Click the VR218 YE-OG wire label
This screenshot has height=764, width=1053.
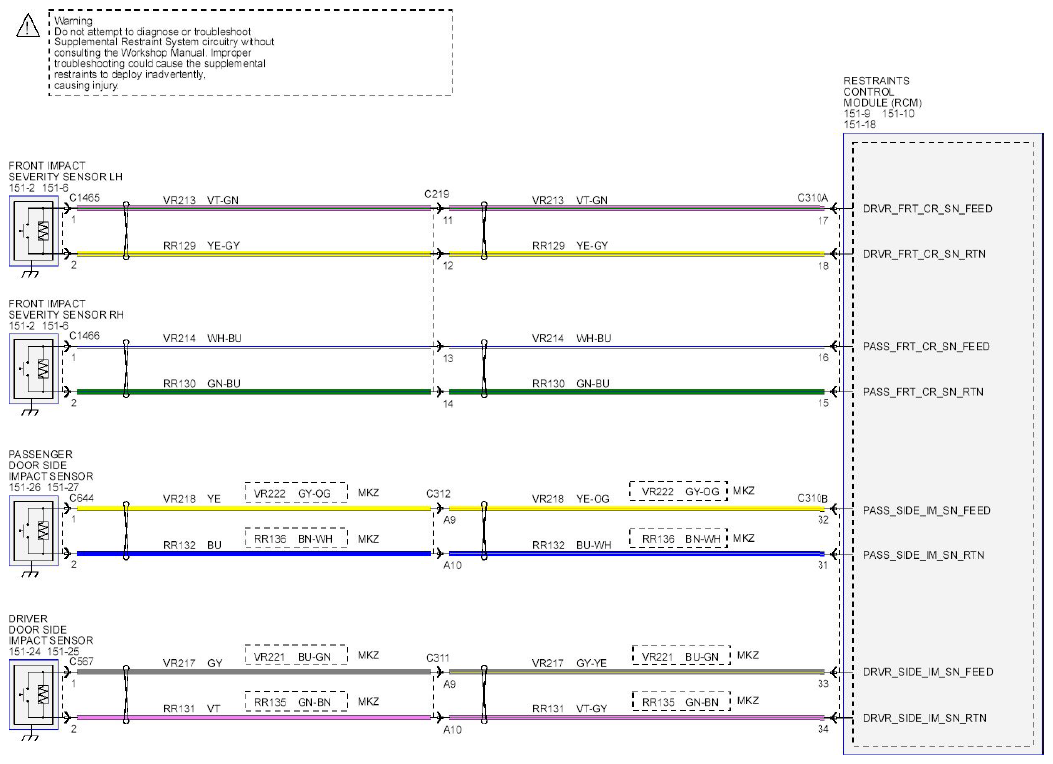(571, 499)
